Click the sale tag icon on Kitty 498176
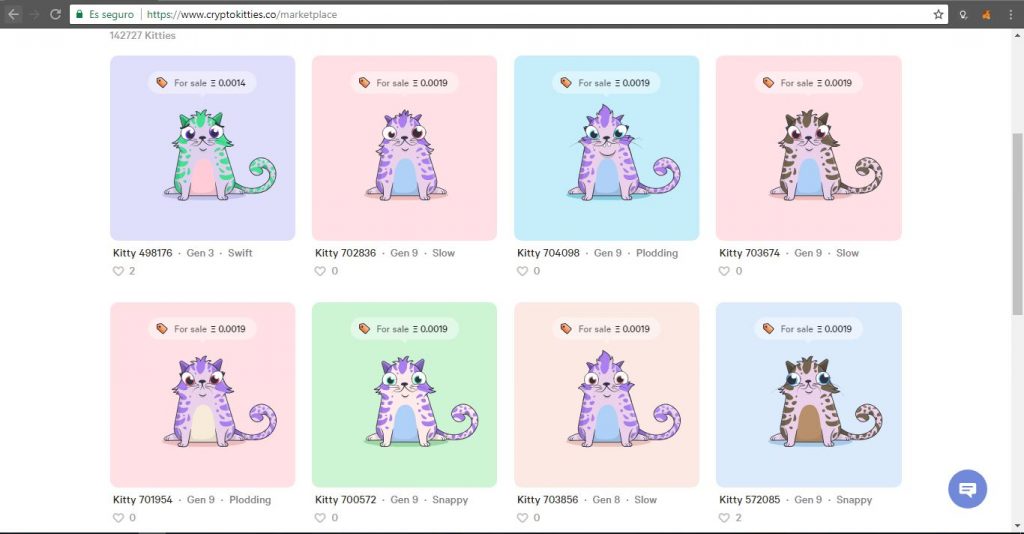The width and height of the screenshot is (1024, 534). pyautogui.click(x=162, y=83)
